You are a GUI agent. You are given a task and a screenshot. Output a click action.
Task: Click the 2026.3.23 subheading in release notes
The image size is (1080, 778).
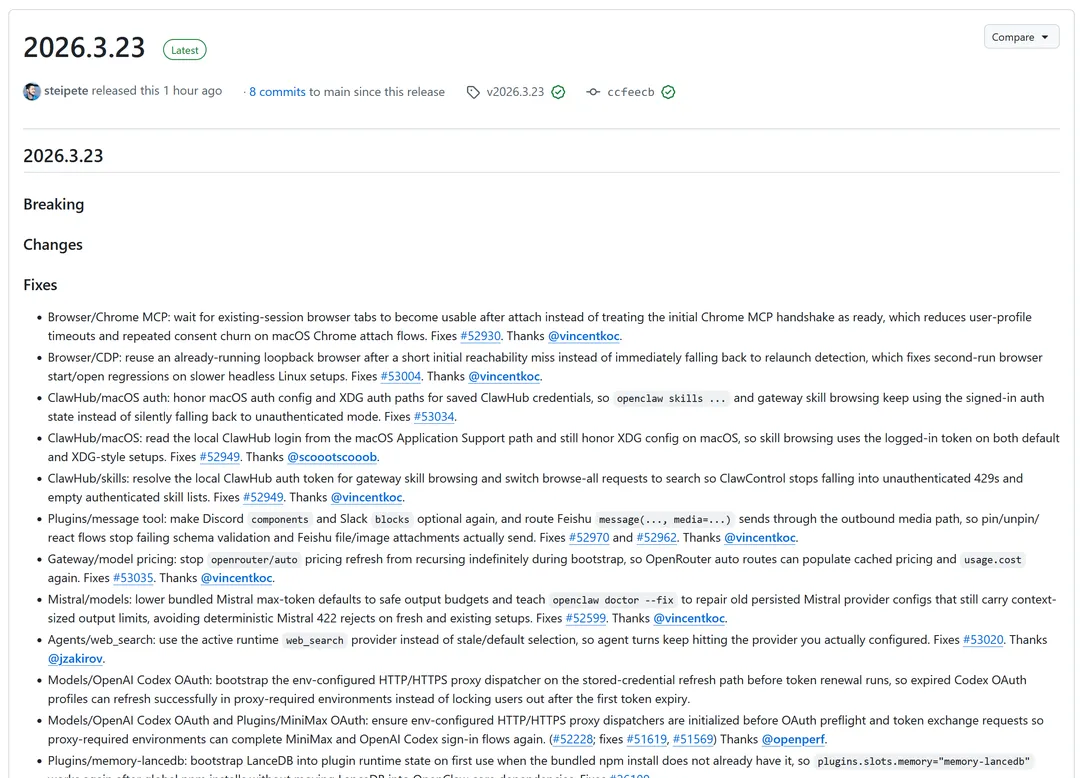pyautogui.click(x=63, y=156)
